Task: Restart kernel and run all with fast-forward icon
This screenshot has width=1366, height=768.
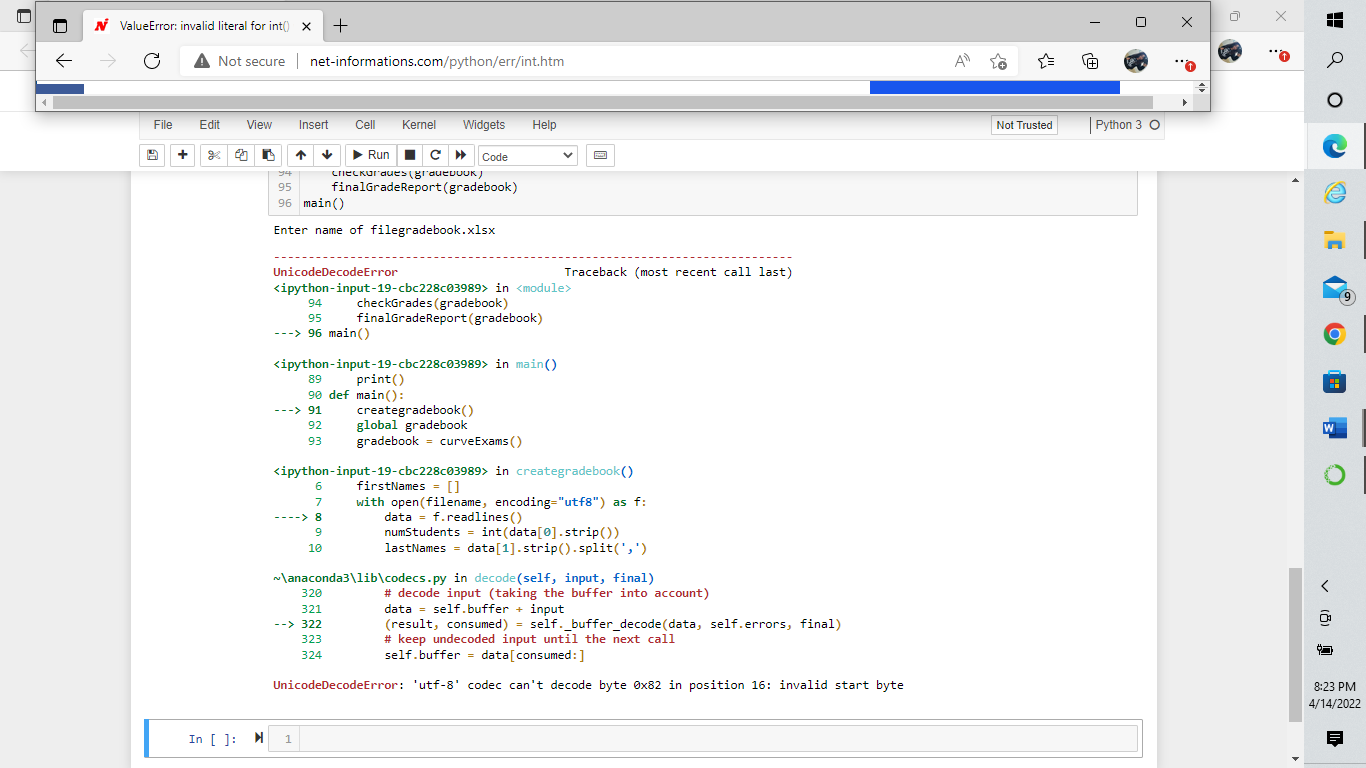Action: pyautogui.click(x=460, y=155)
